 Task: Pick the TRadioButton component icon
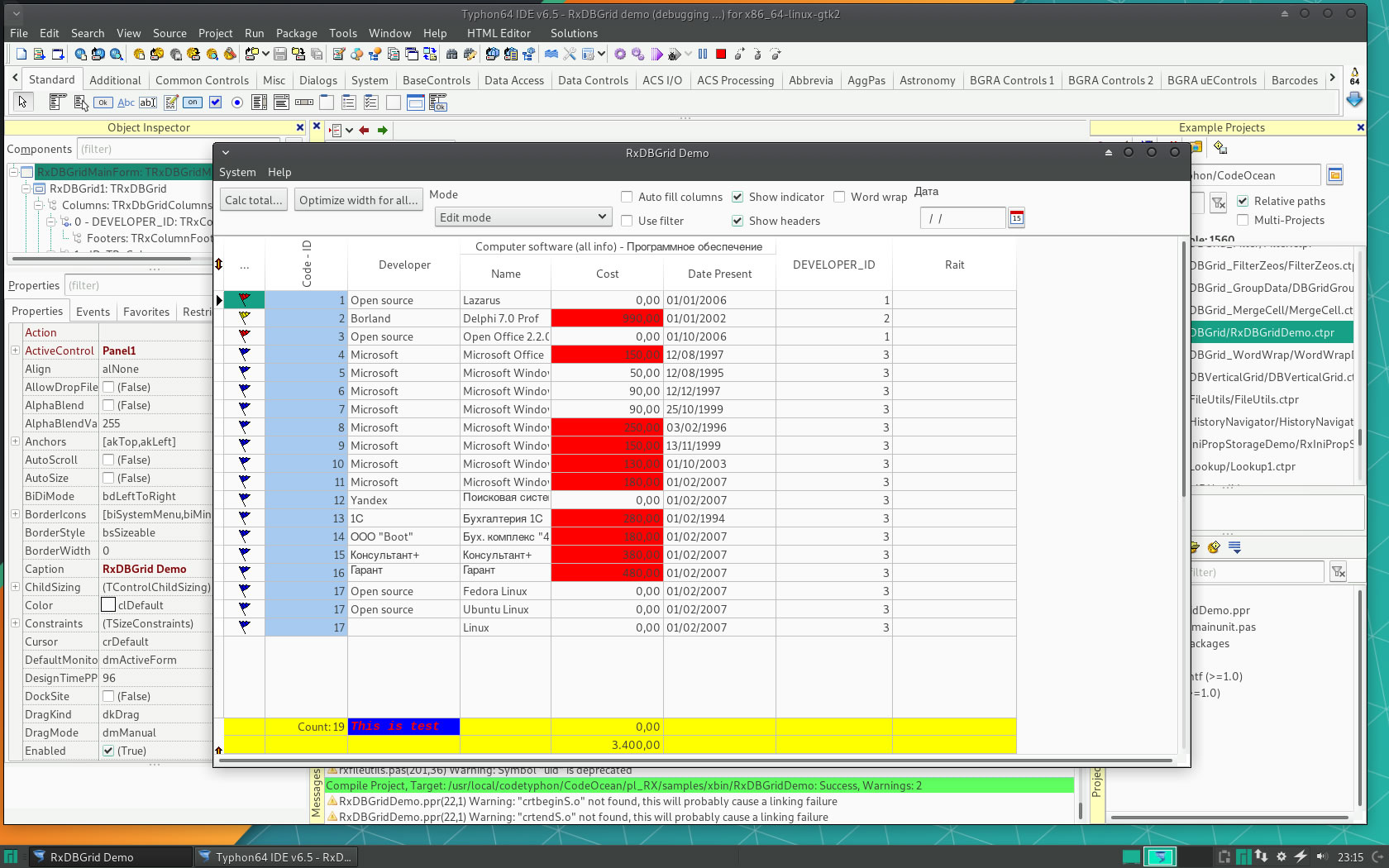tap(237, 102)
